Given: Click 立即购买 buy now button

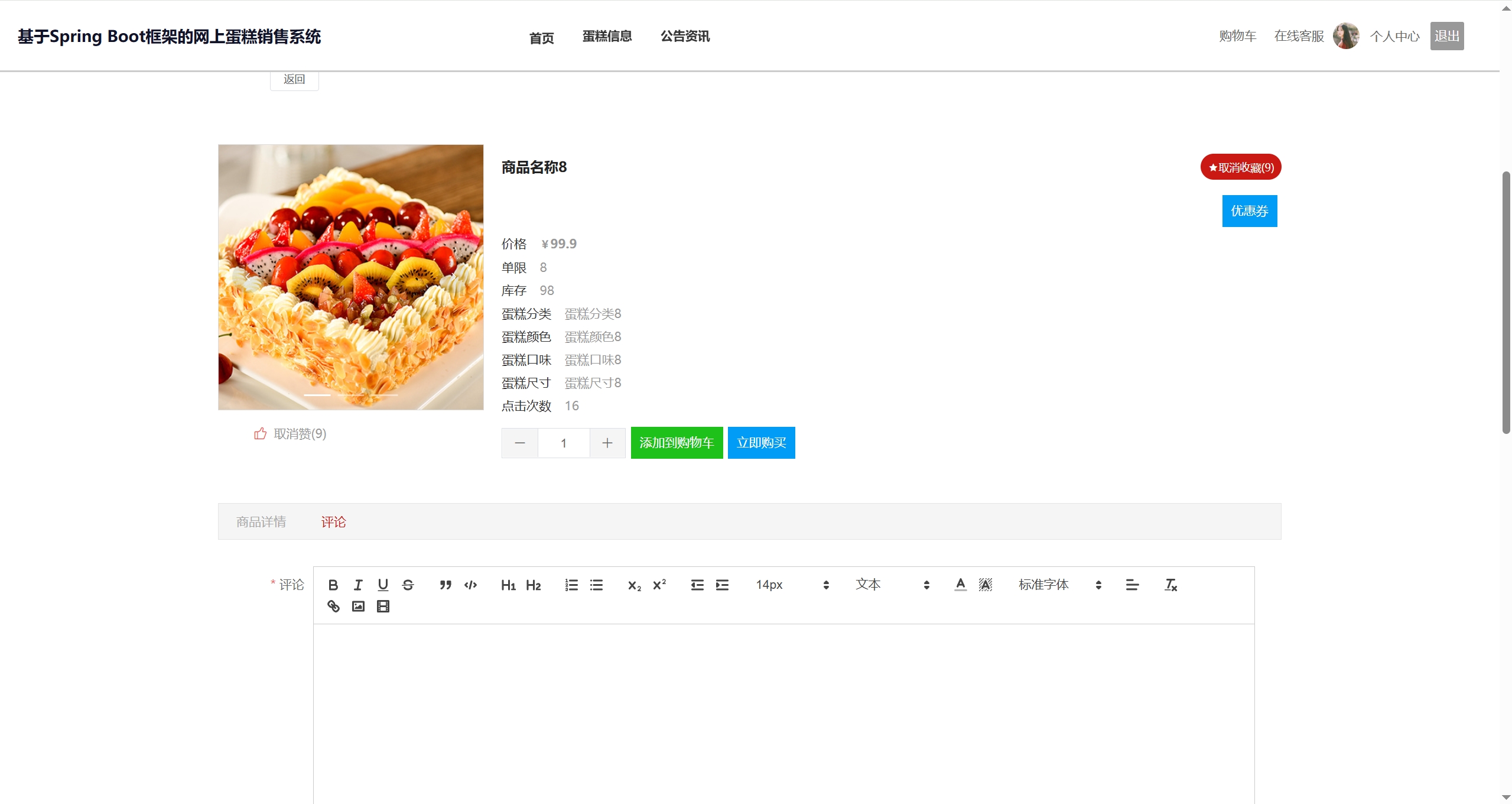Looking at the screenshot, I should 761,443.
